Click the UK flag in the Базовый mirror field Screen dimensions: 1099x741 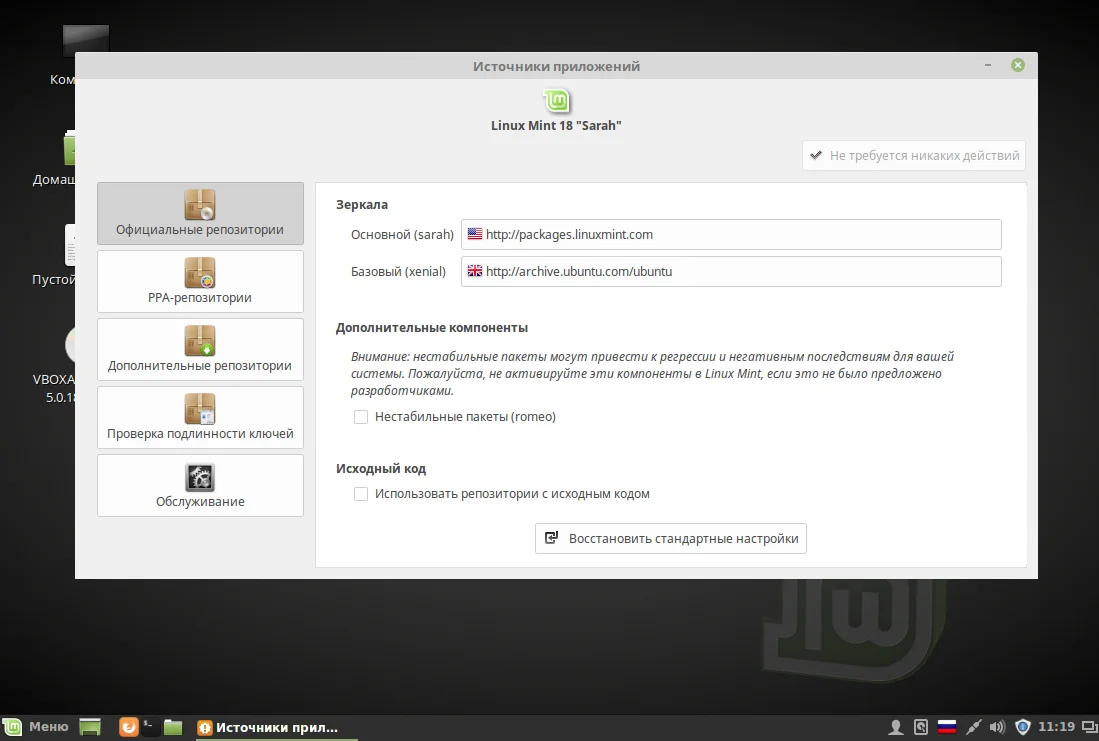click(x=475, y=271)
